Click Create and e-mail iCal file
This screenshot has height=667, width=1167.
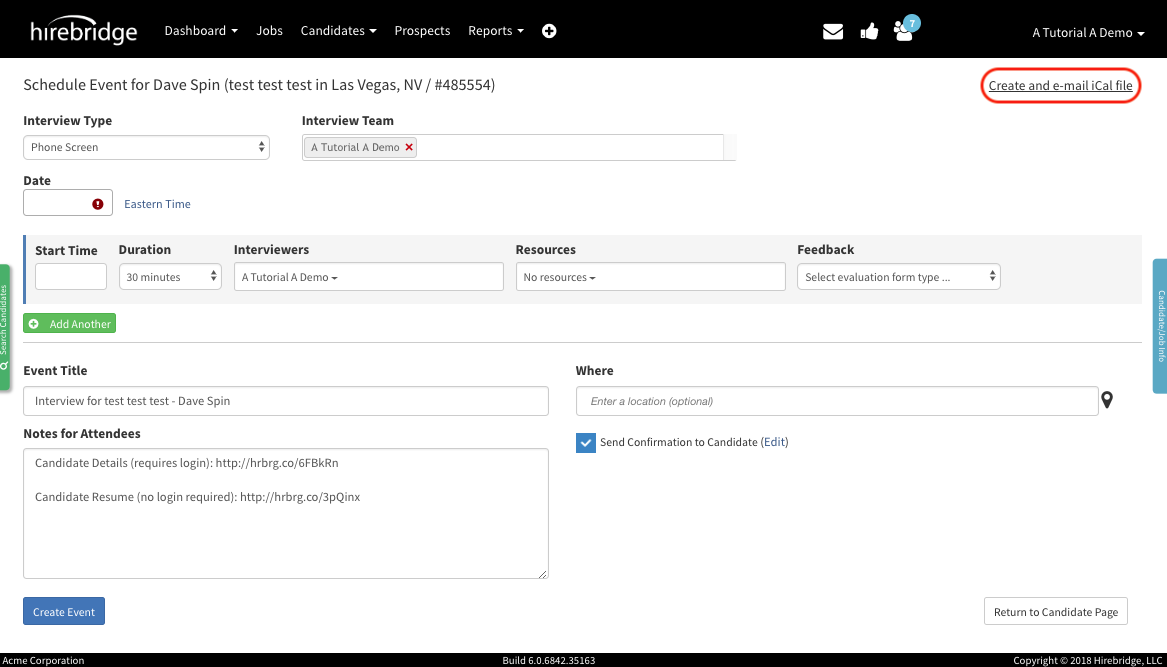[x=1060, y=86]
